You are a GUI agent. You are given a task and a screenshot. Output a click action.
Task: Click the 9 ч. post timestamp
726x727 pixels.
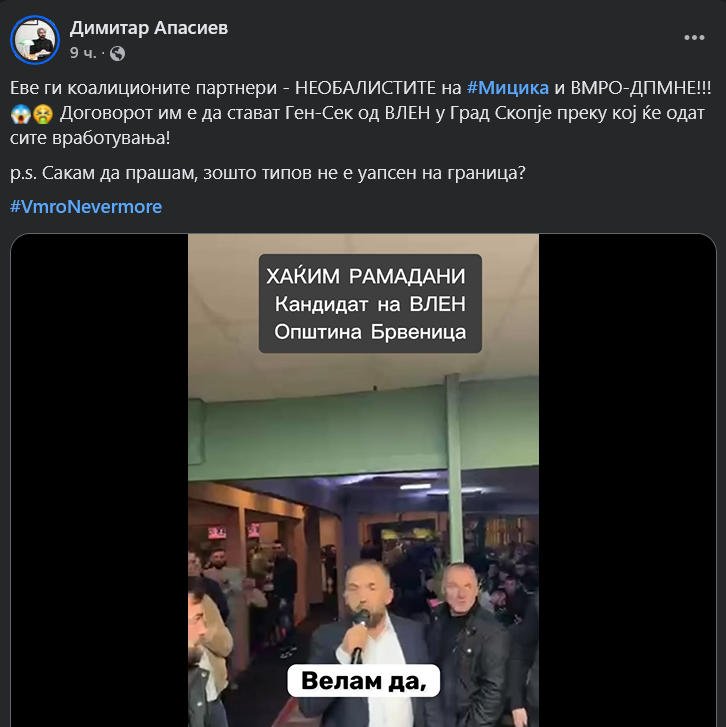83,53
